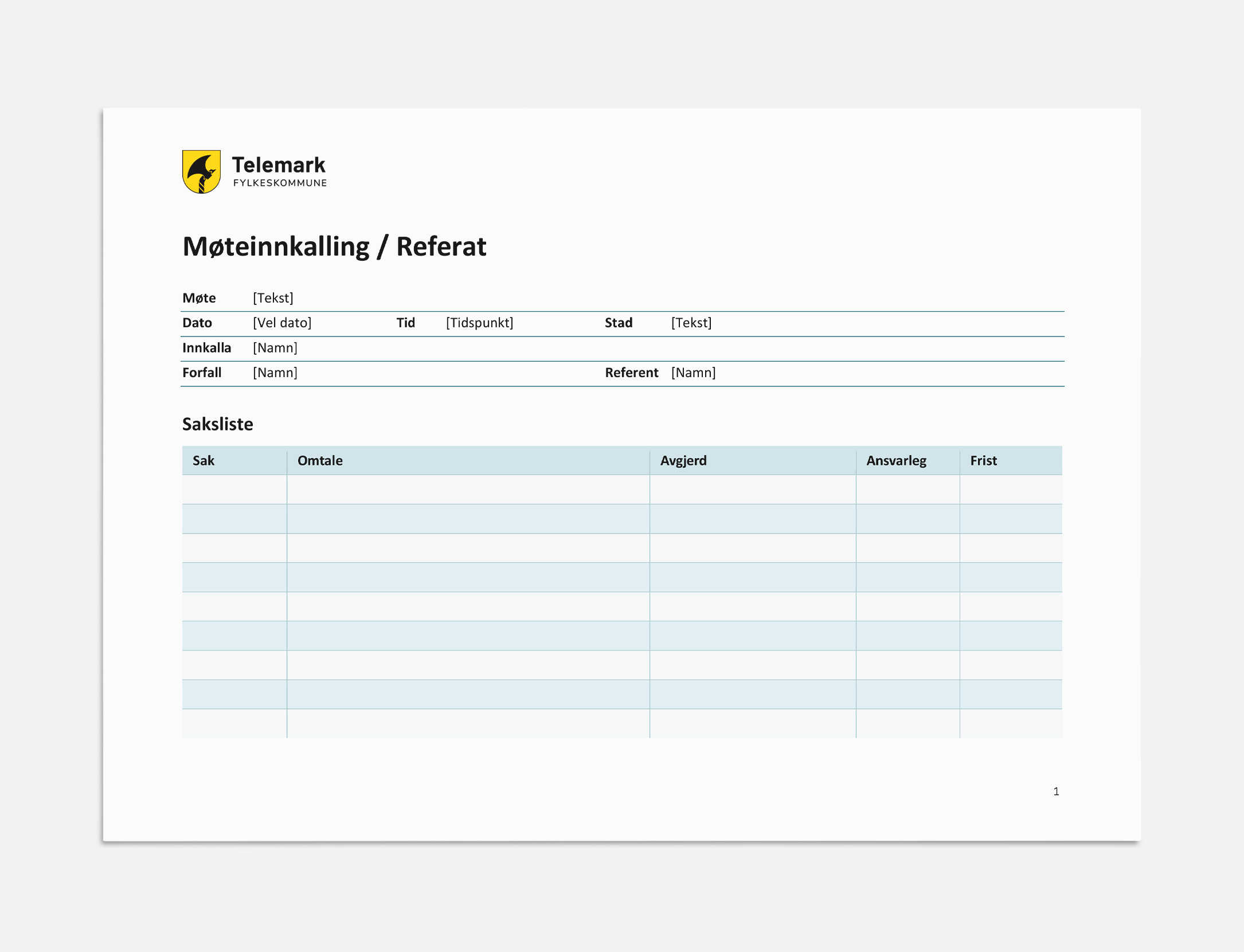Click the Møteinnkalling / Referat title
The width and height of the screenshot is (1244, 952).
[x=334, y=246]
